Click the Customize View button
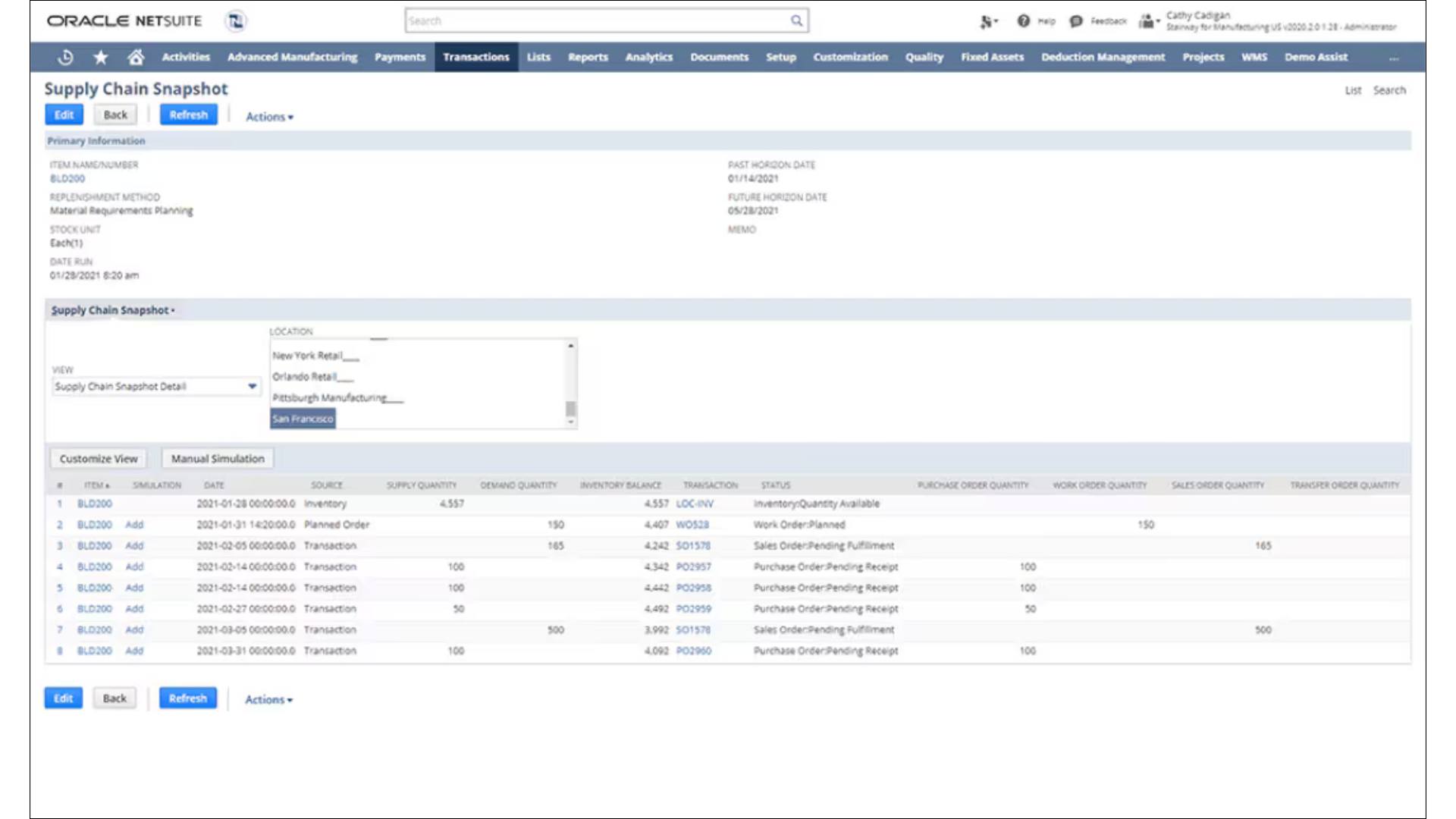1456x819 pixels. pos(99,459)
